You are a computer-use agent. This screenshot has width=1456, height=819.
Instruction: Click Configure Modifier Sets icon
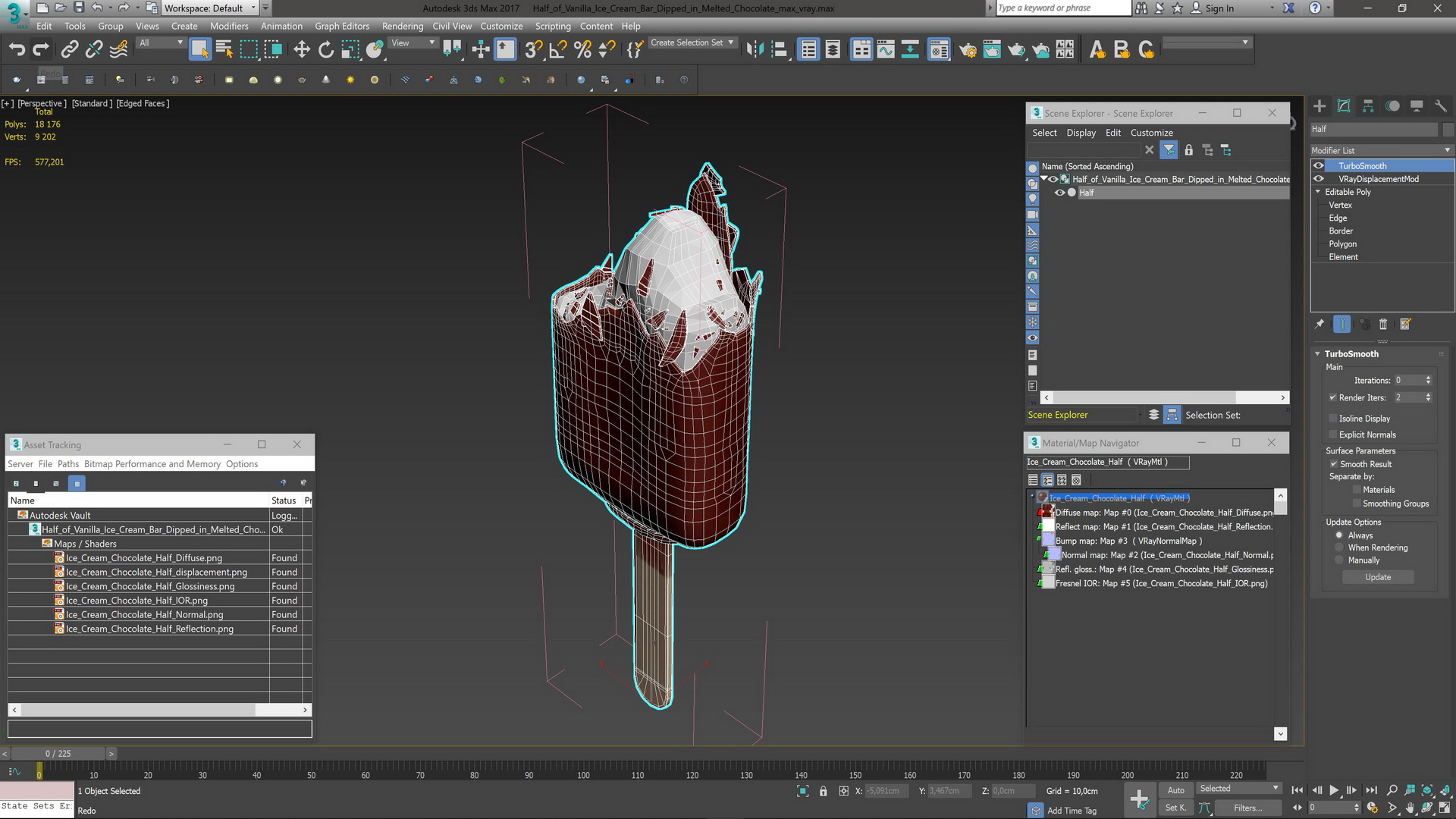[1405, 324]
